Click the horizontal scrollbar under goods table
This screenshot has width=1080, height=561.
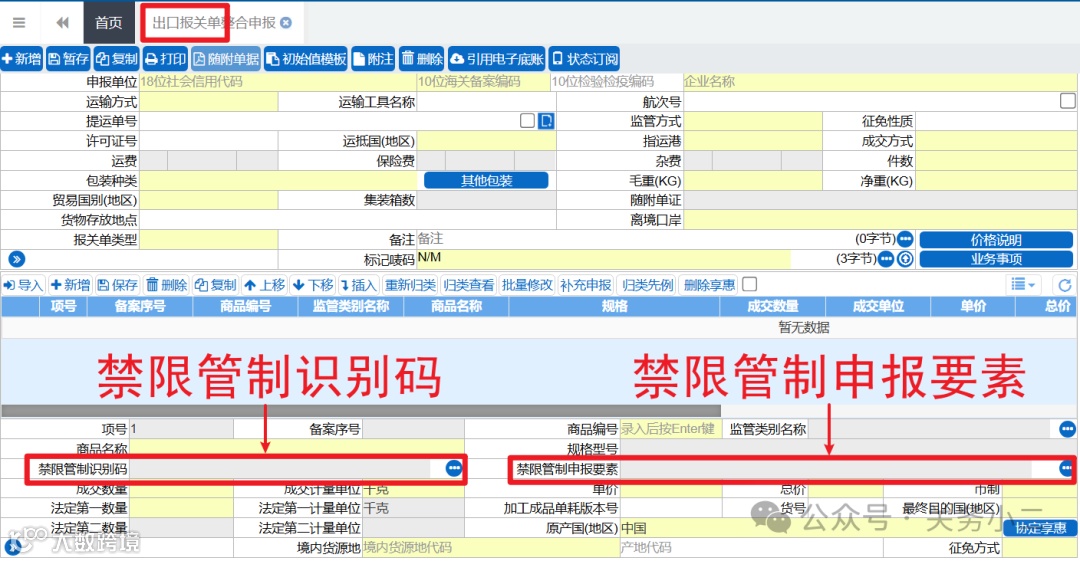[361, 411]
